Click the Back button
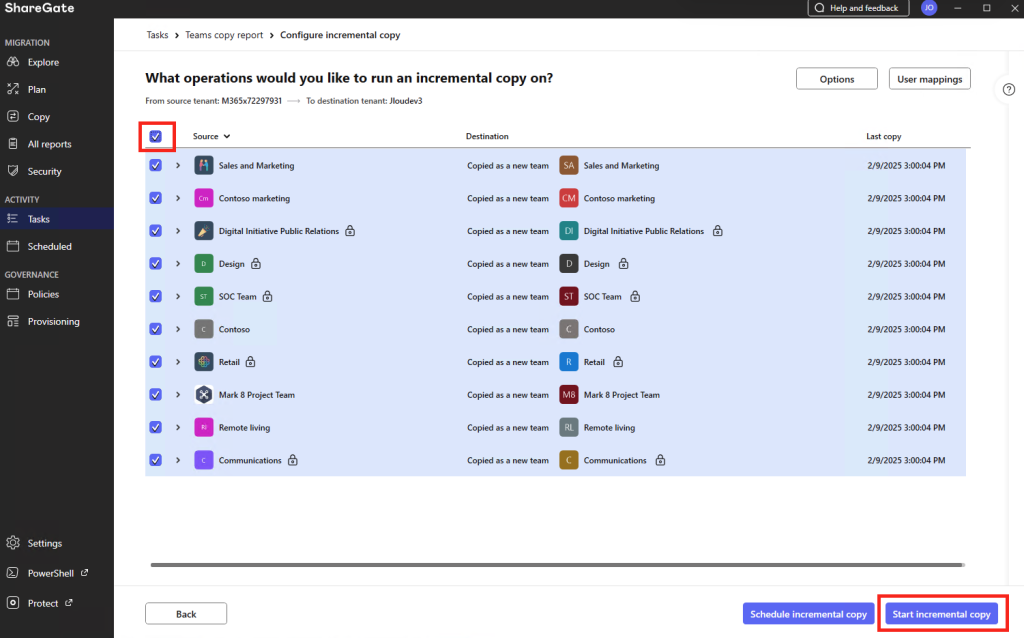Viewport: 1024px width, 638px height. click(x=186, y=614)
